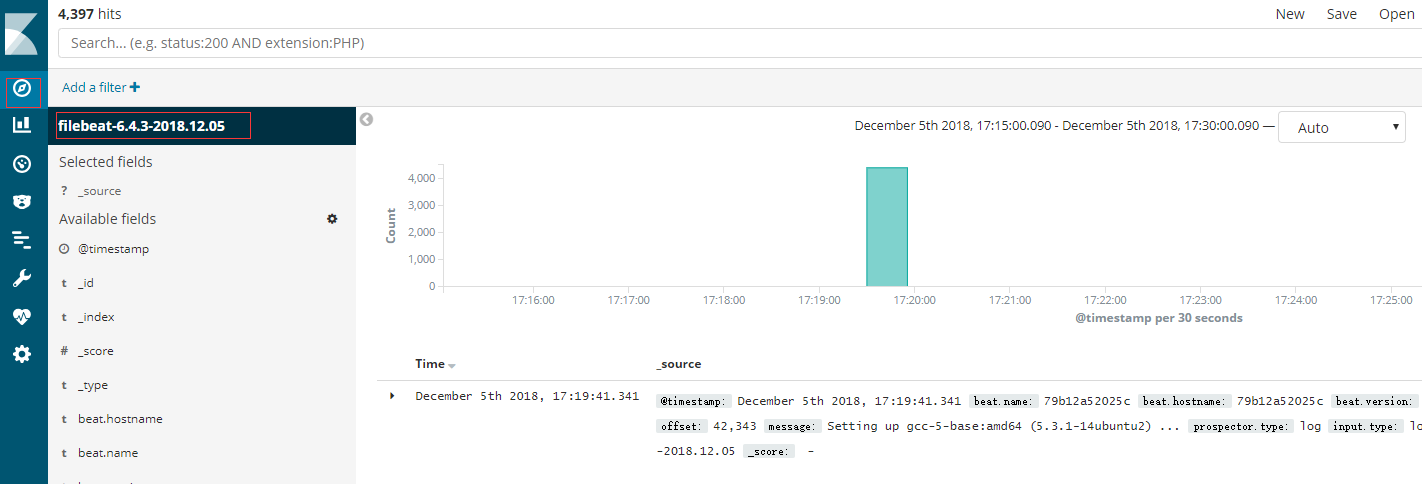
Task: Sort by the Time column arrow
Action: [452, 366]
